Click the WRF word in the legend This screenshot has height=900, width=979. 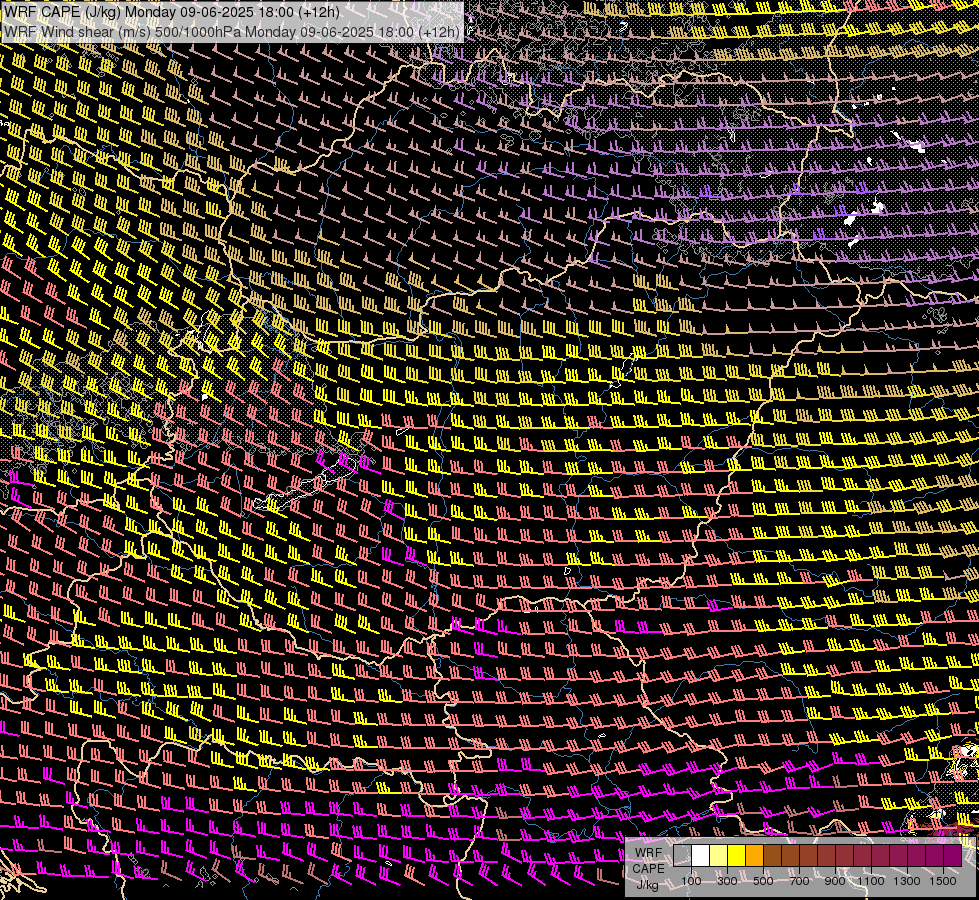(648, 853)
